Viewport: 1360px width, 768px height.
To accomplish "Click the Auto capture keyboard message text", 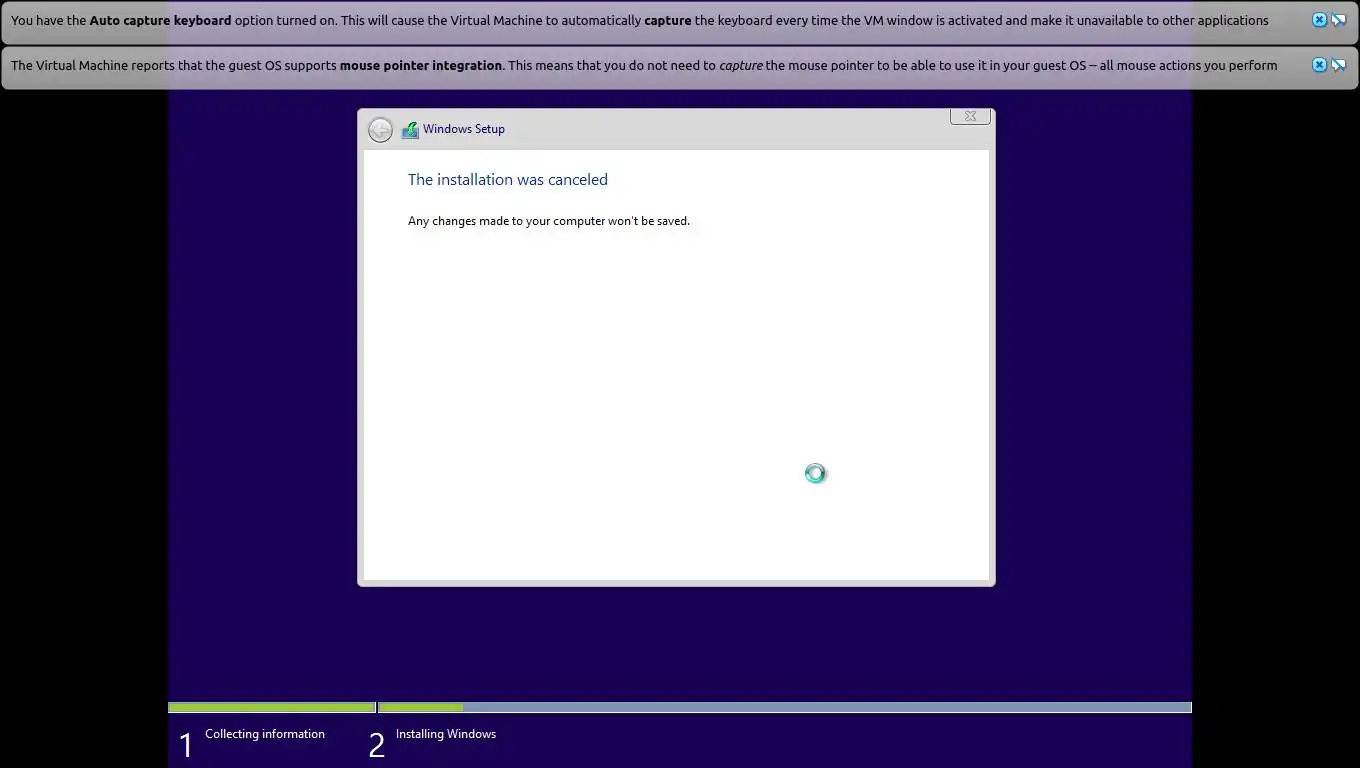I will click(640, 20).
